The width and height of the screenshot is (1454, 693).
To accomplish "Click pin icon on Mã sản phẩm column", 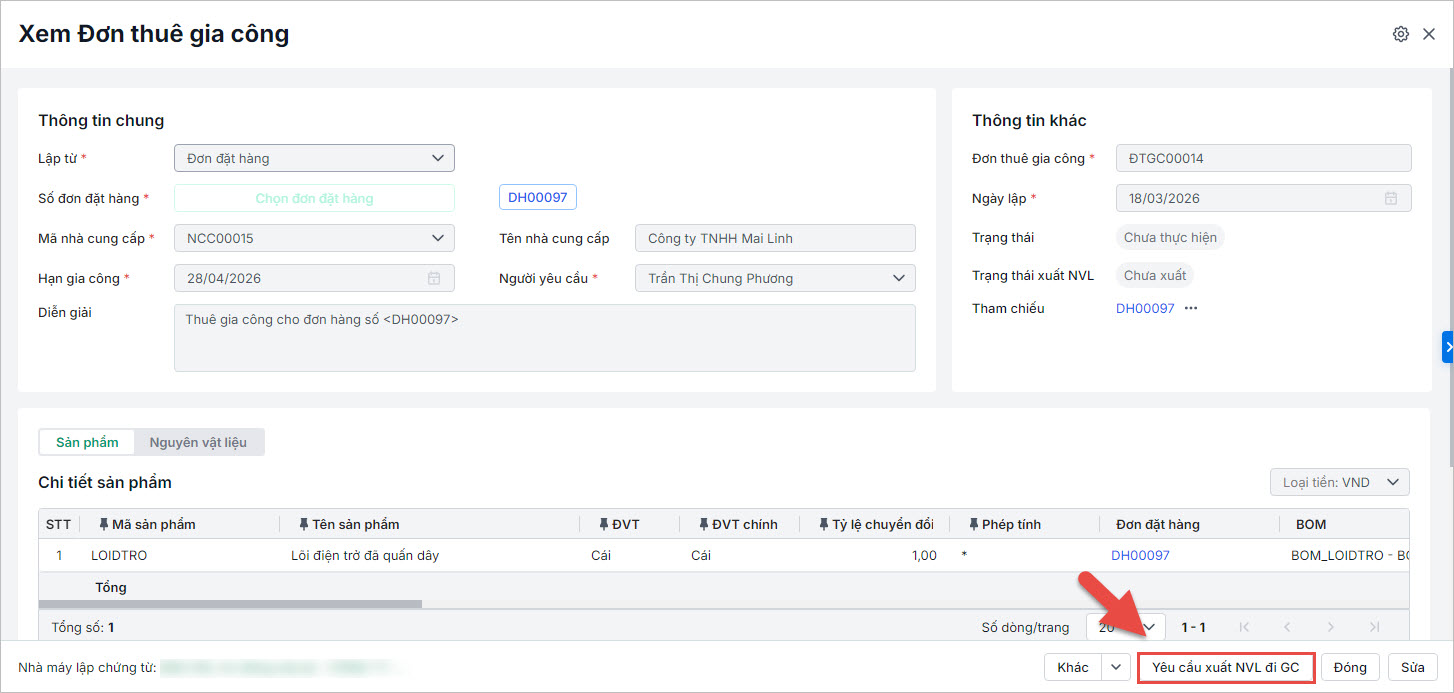I will tap(104, 524).
